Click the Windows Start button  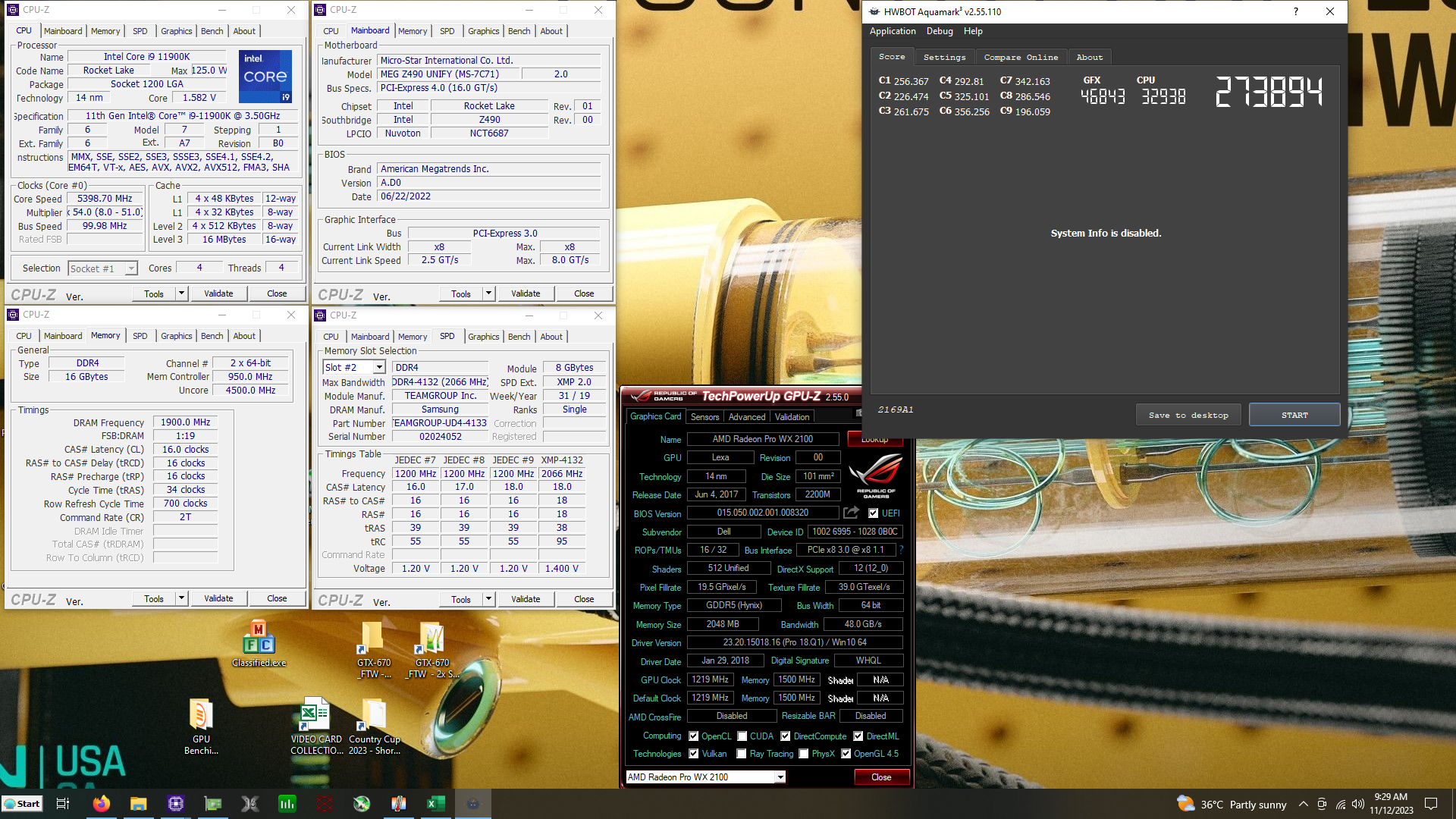click(22, 804)
